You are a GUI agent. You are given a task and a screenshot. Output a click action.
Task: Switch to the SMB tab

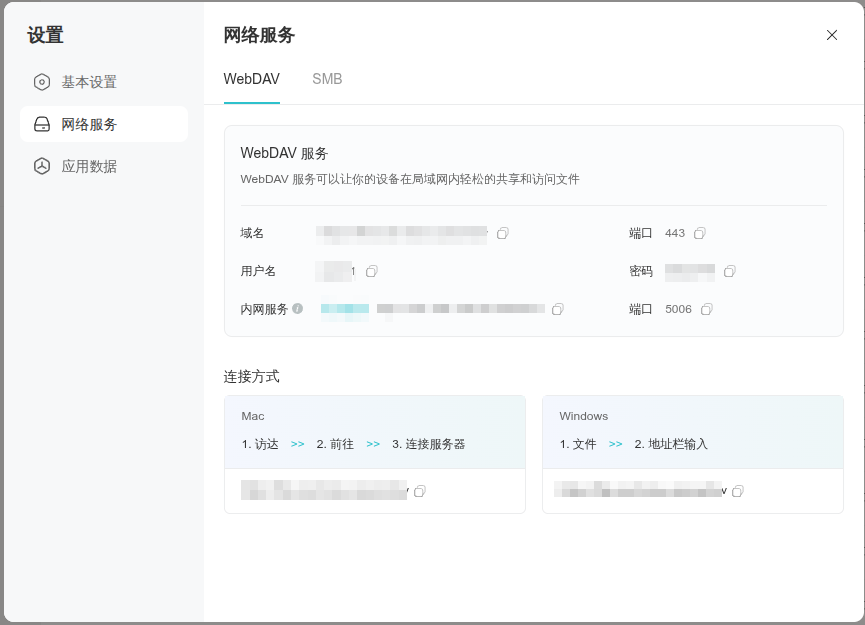pos(327,79)
